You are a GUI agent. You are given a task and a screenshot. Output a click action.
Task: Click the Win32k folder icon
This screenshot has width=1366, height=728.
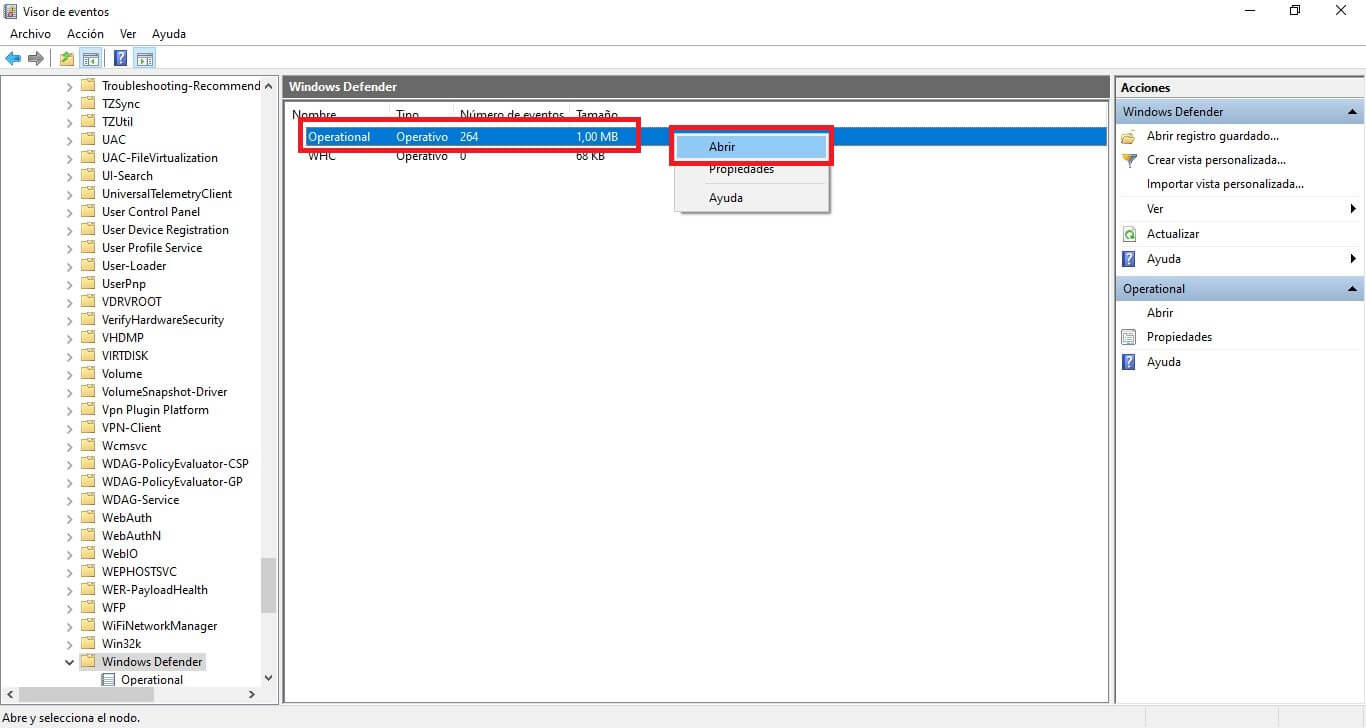[x=88, y=644]
